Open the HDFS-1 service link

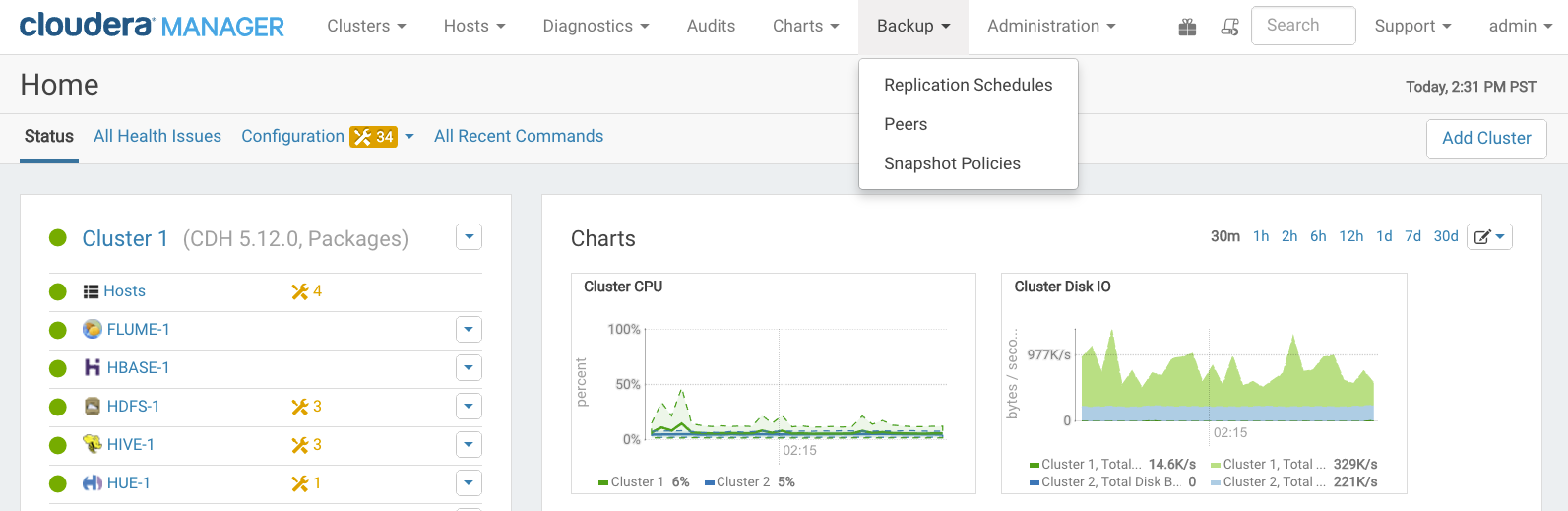[x=133, y=407]
